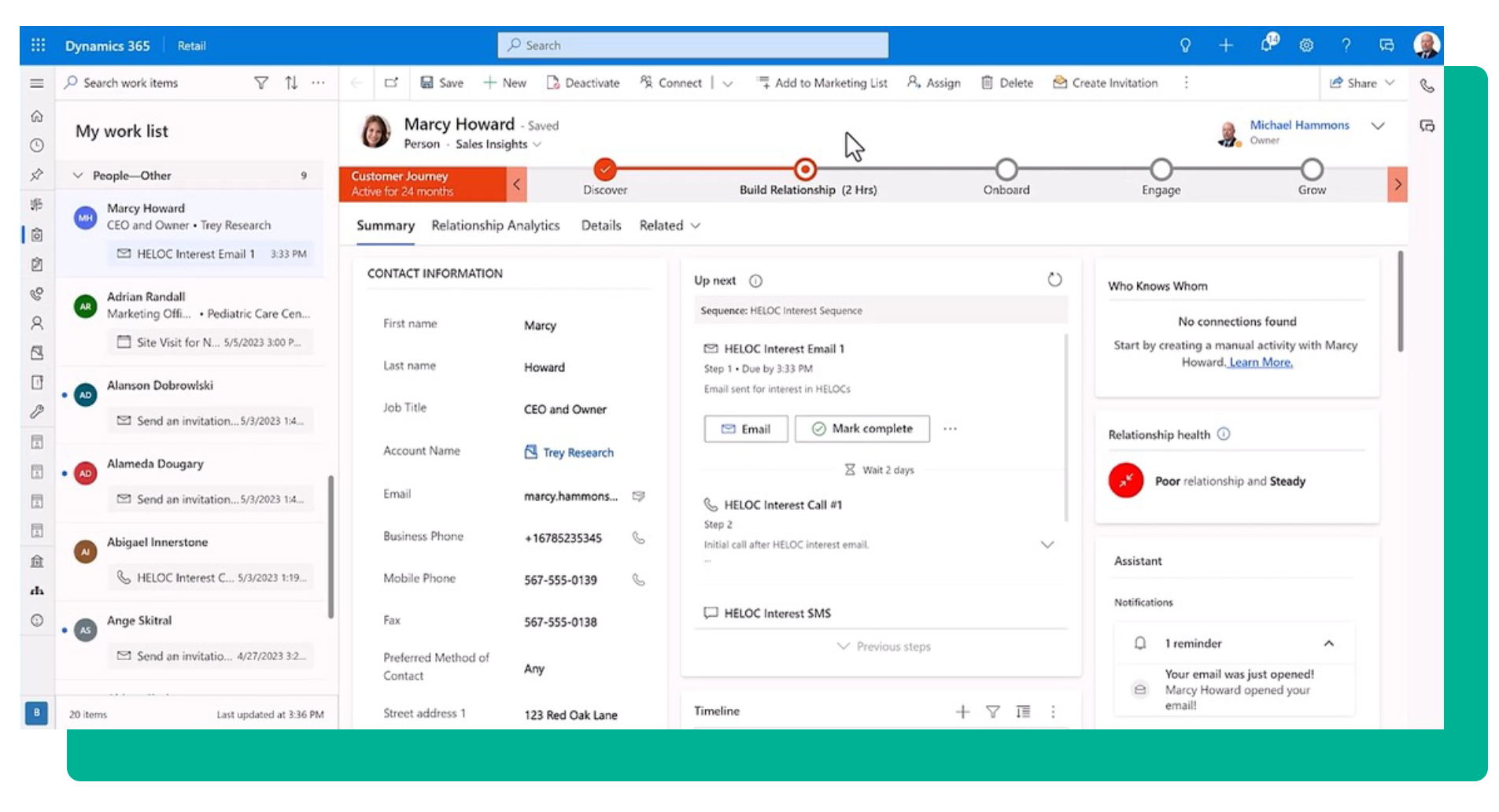Expand the HELOC Interest Call #1 step
This screenshot has width=1499, height=812.
[1047, 544]
